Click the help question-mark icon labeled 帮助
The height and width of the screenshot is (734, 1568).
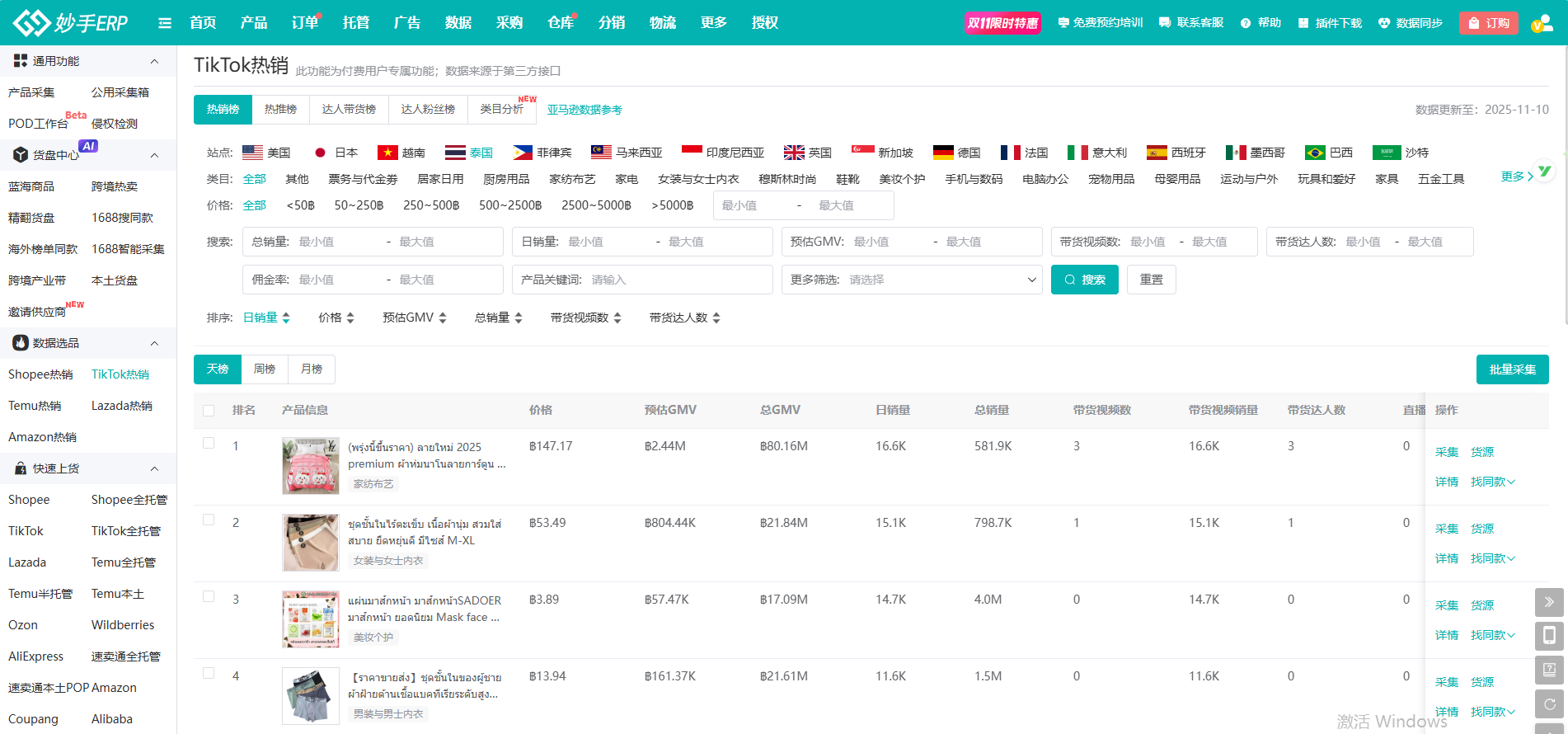(1246, 23)
